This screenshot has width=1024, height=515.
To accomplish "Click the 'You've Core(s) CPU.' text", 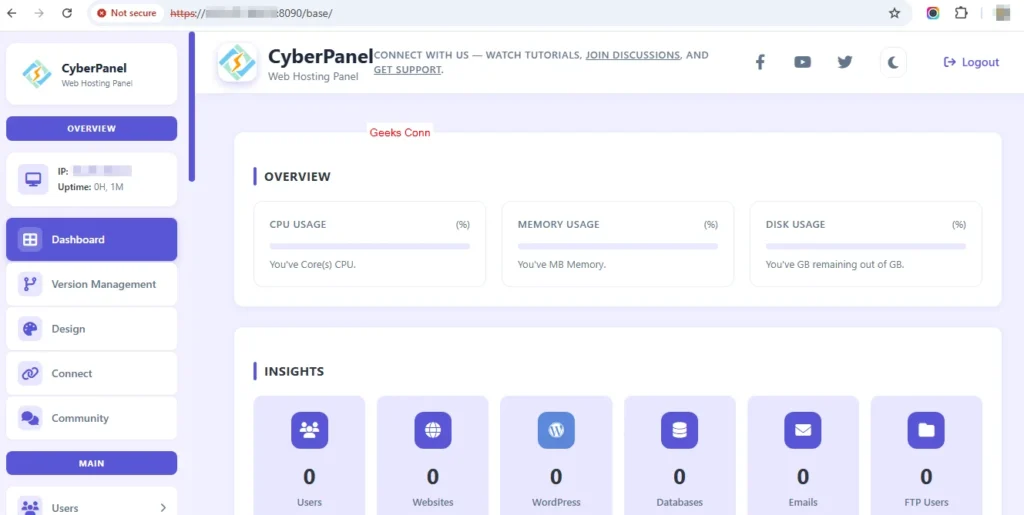I will coord(313,265).
